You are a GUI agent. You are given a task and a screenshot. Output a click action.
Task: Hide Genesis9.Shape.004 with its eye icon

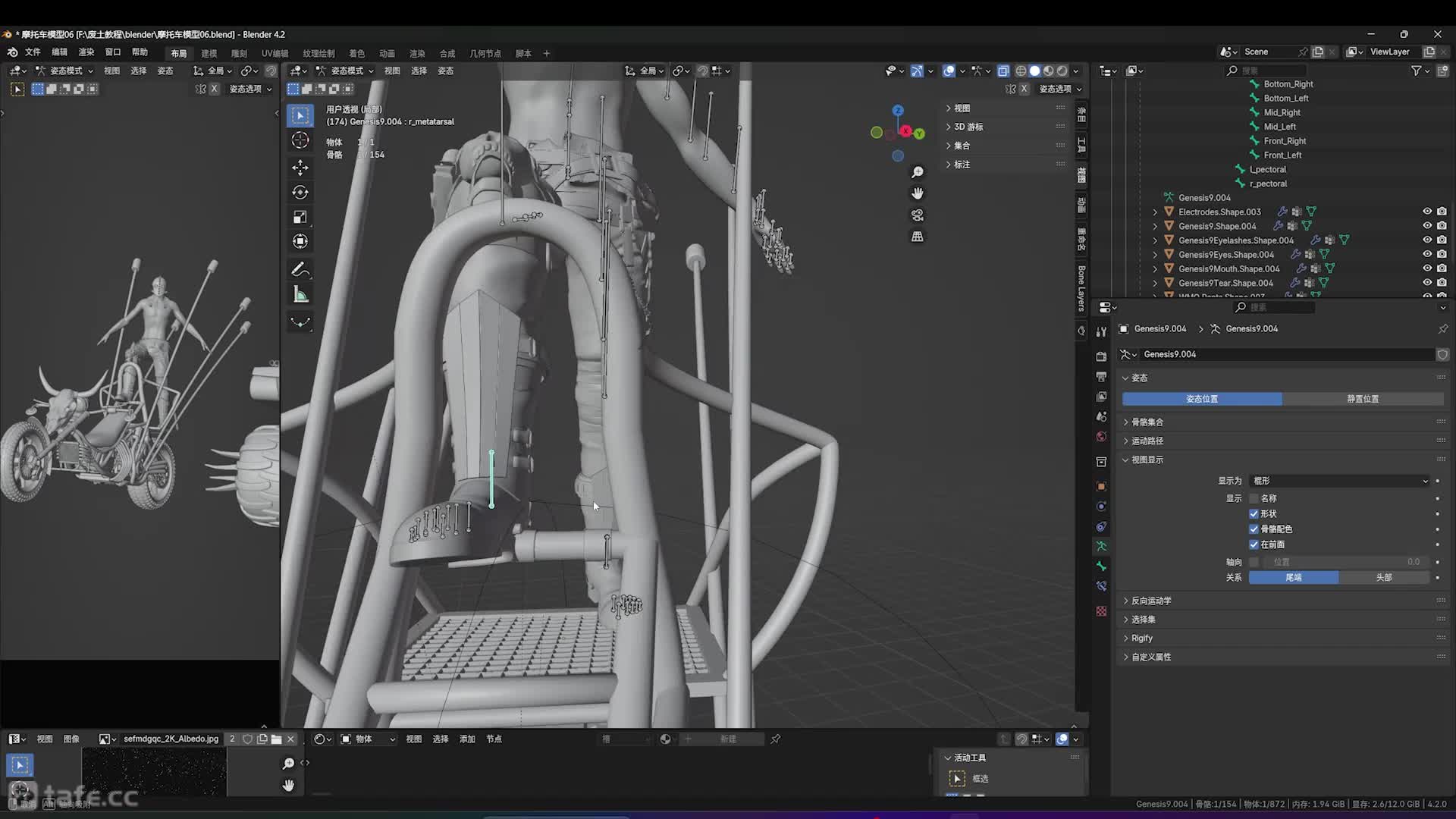point(1426,226)
